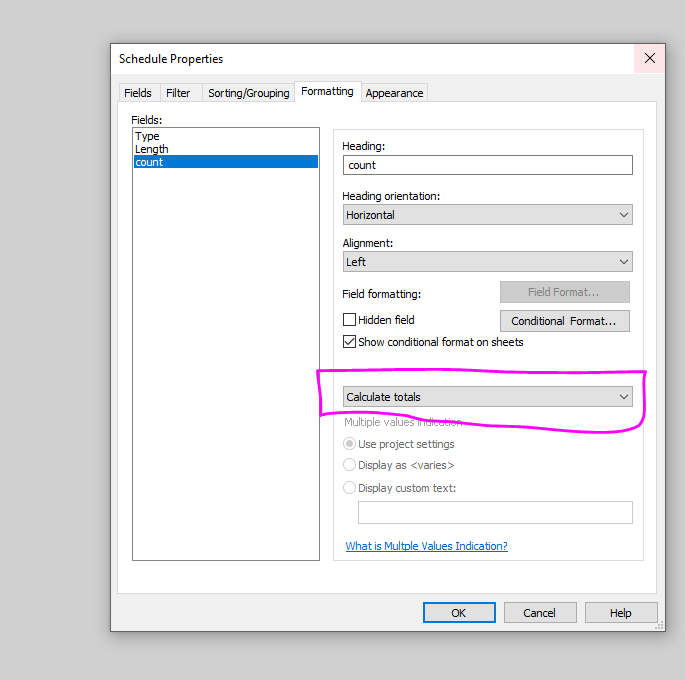The image size is (685, 680).
Task: Confirm with the OK button
Action: tap(458, 613)
